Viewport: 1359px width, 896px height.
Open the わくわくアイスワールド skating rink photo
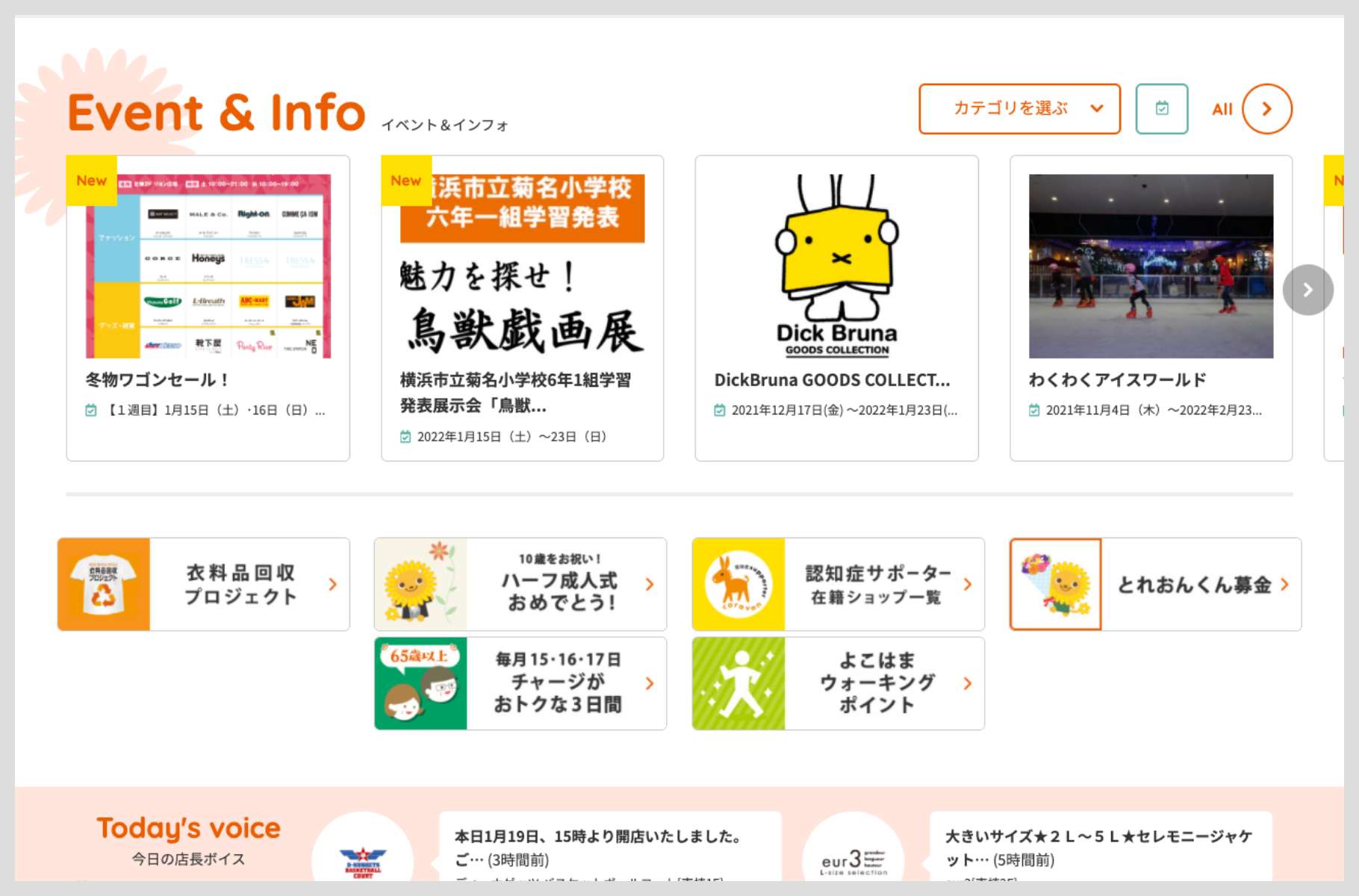click(1151, 266)
